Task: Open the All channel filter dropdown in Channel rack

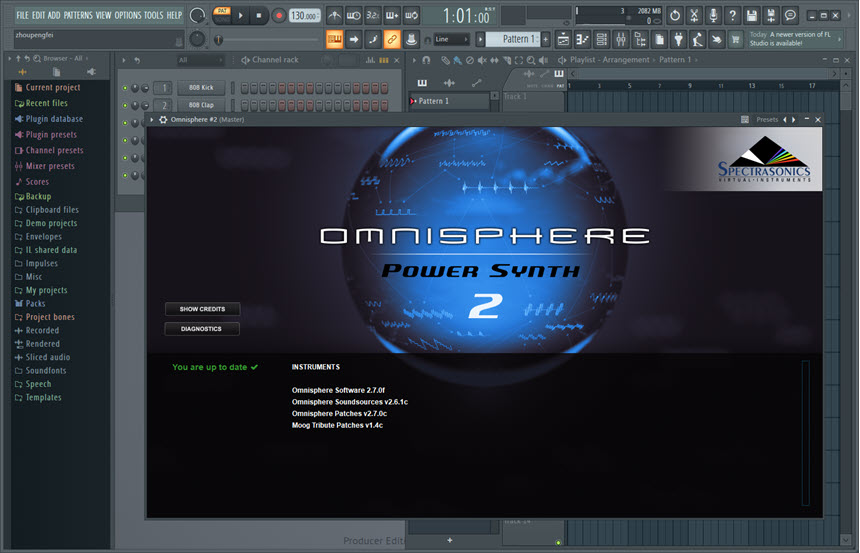Action: click(x=201, y=60)
